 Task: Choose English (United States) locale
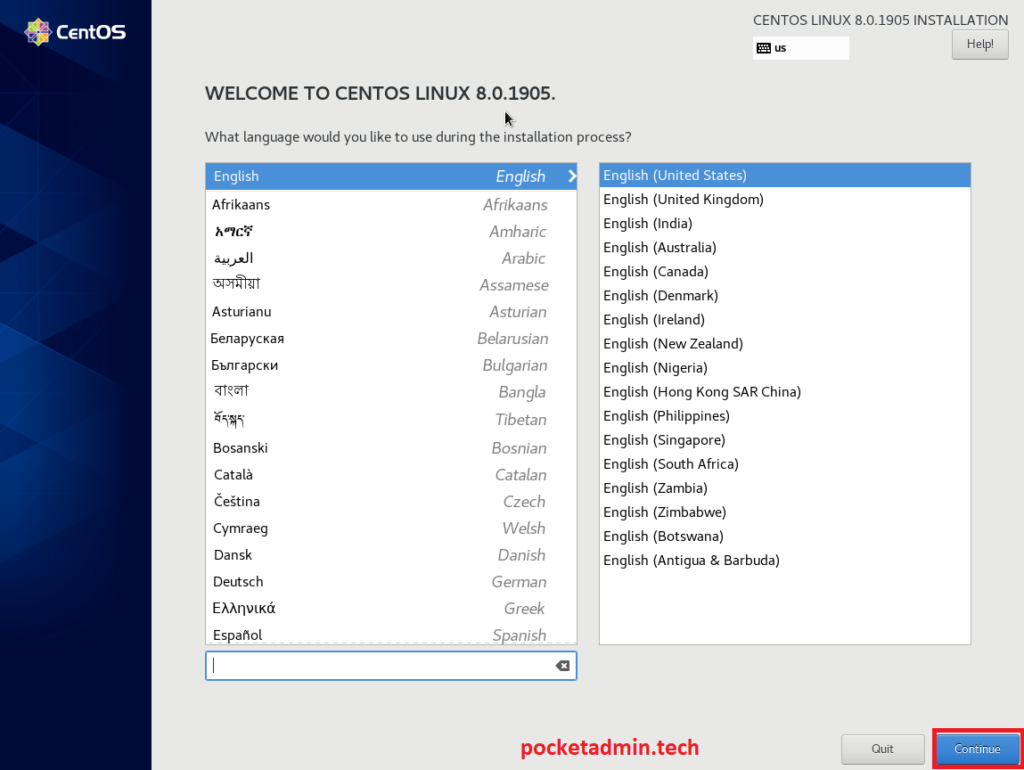tap(785, 175)
